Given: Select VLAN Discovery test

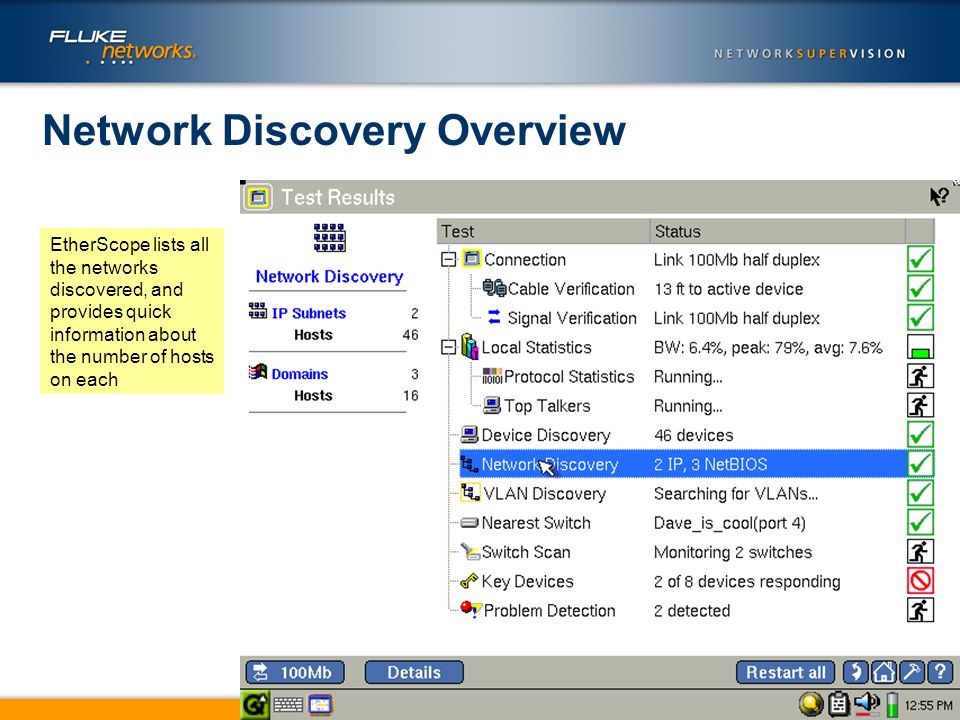Looking at the screenshot, I should pos(686,493).
